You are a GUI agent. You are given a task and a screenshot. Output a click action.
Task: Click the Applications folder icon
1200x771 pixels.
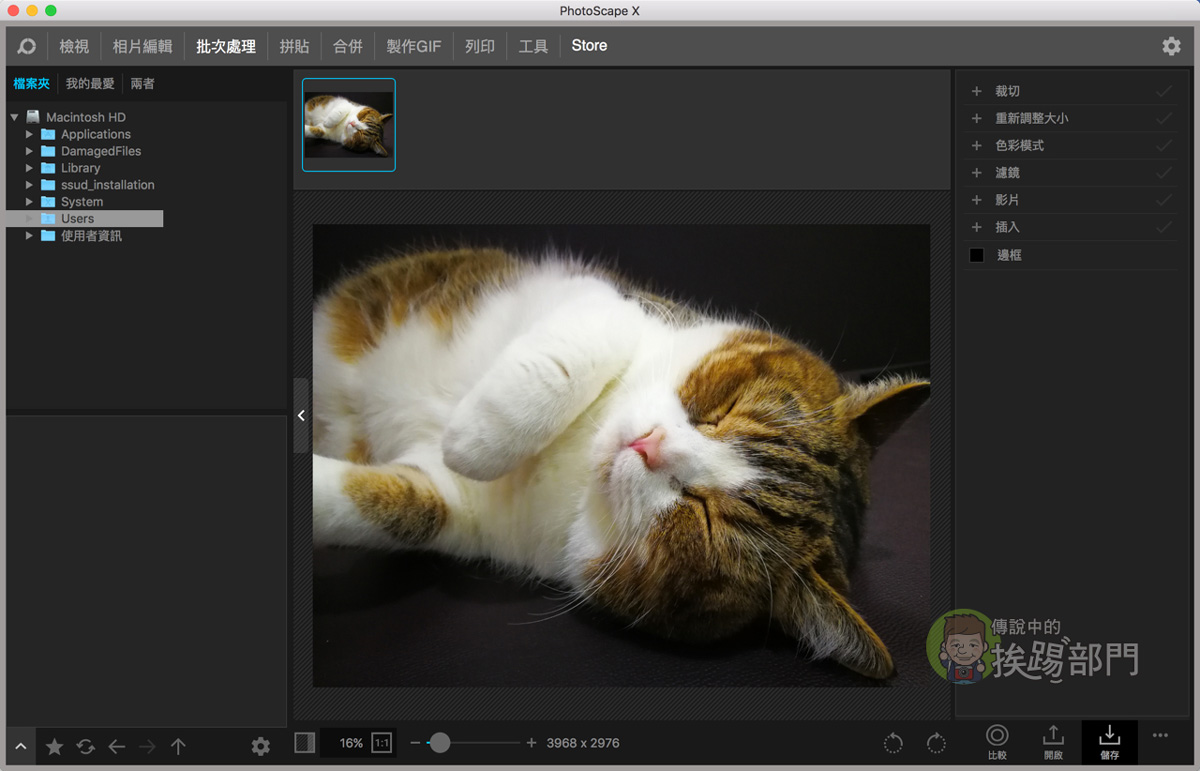(48, 134)
